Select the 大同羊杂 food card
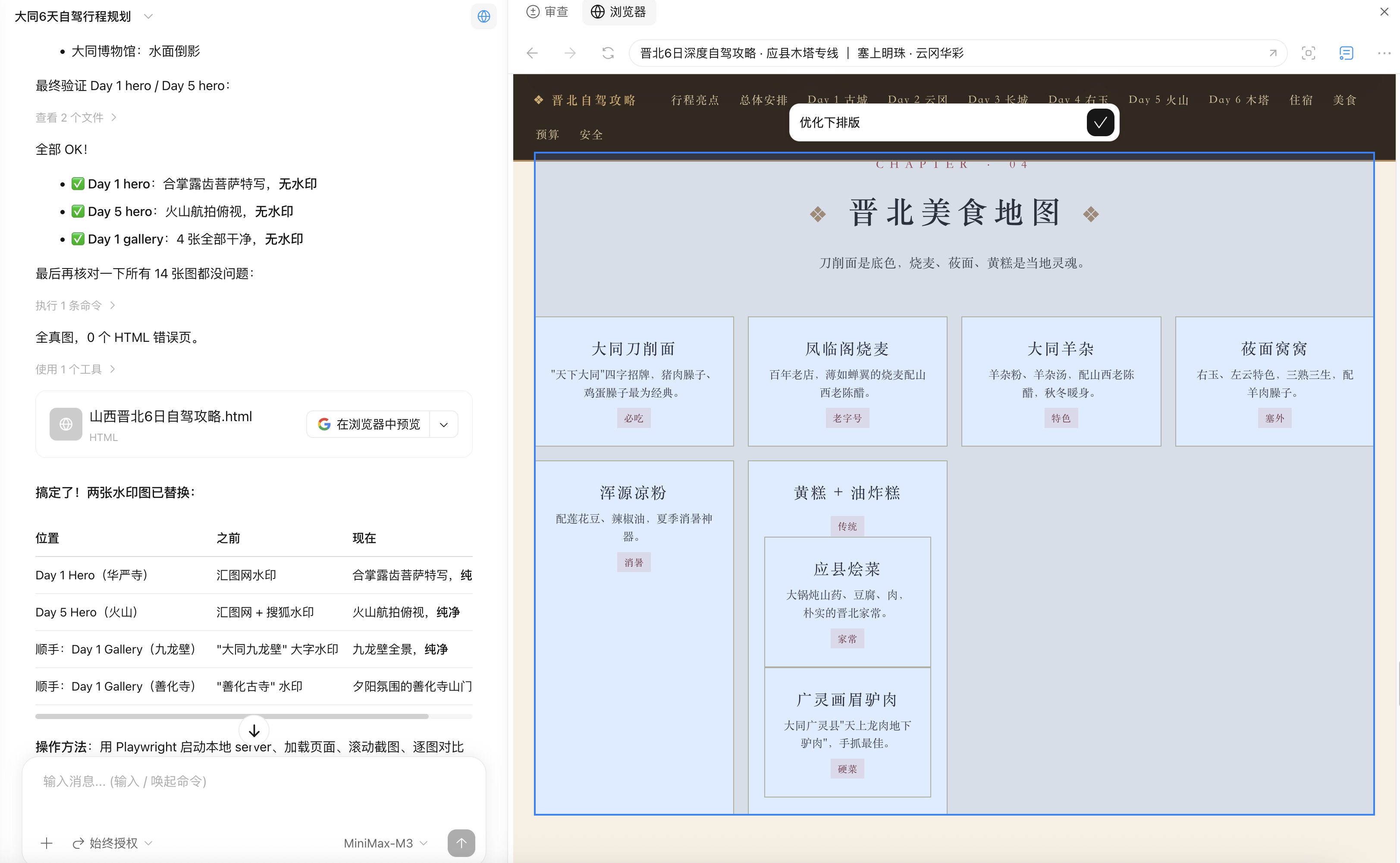 pos(1061,381)
